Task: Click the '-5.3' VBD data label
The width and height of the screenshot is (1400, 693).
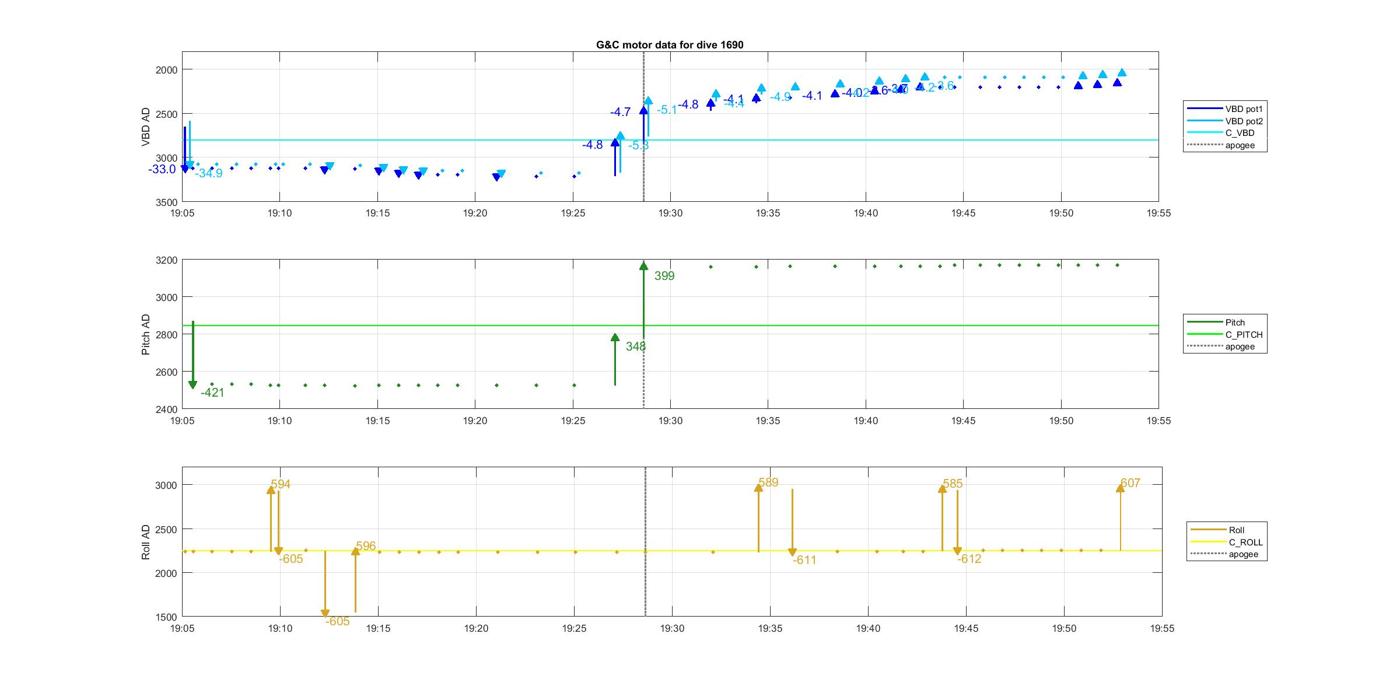Action: coord(639,146)
